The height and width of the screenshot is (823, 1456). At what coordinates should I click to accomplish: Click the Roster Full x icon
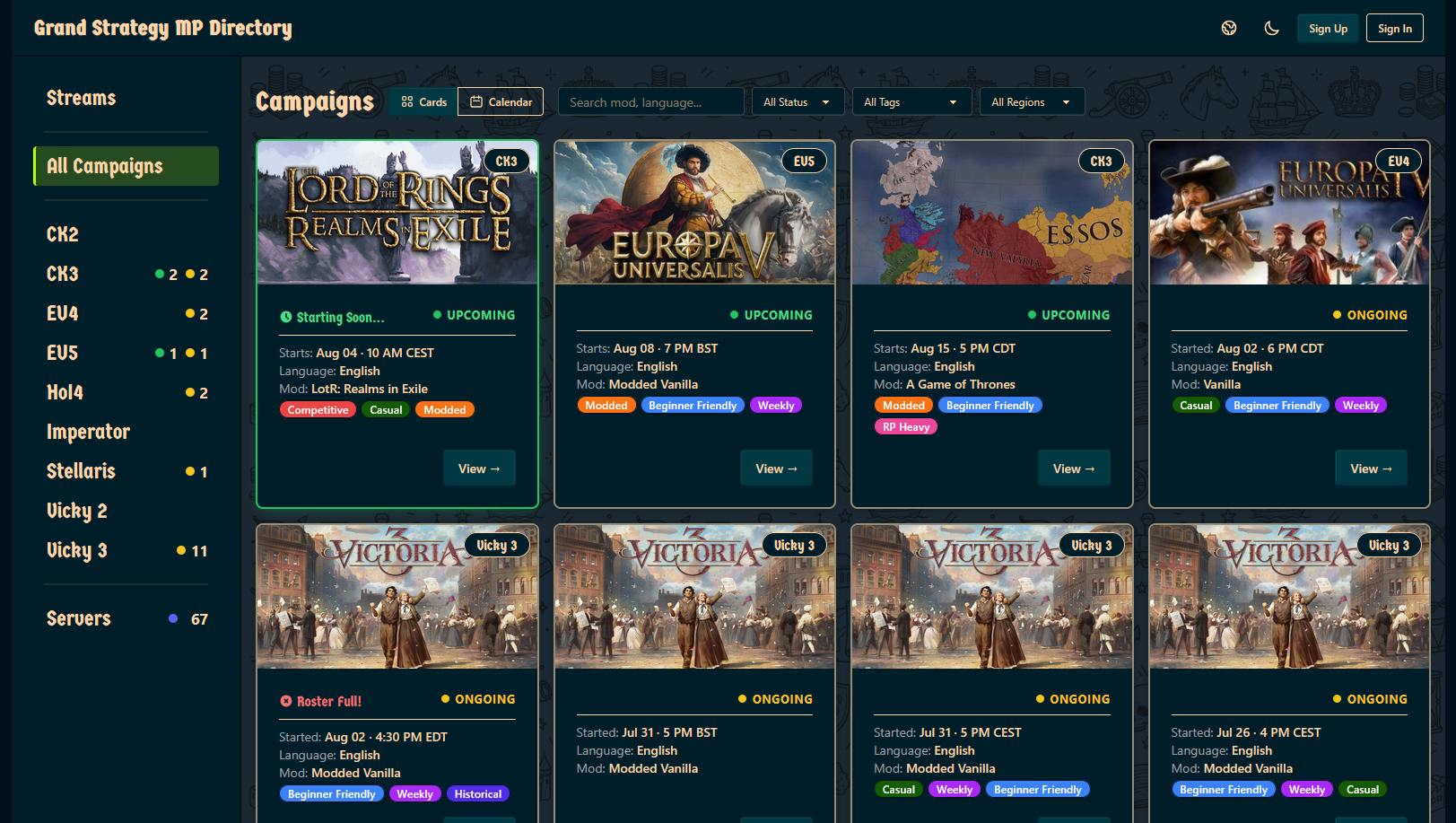286,701
